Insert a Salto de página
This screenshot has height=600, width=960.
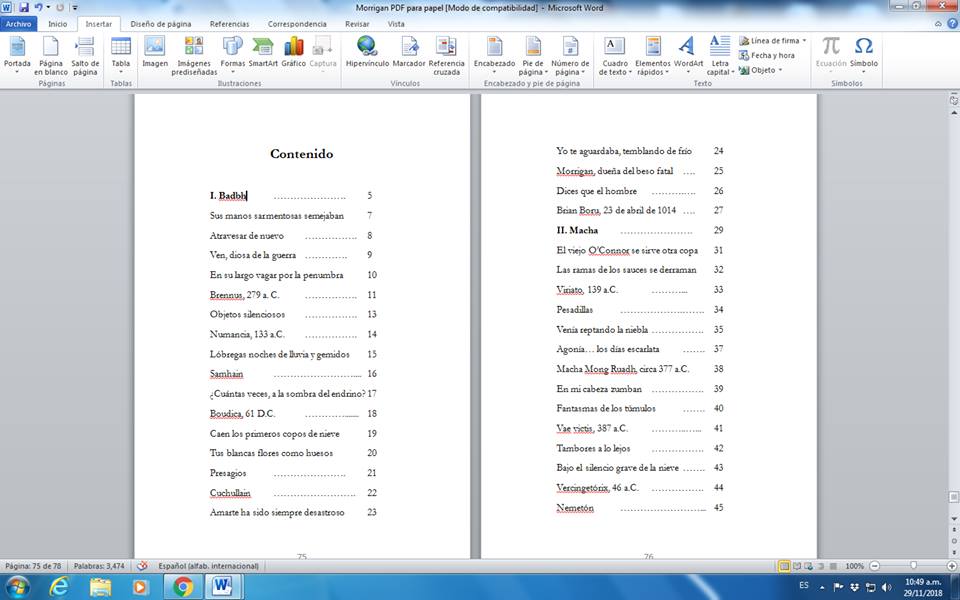(x=85, y=55)
